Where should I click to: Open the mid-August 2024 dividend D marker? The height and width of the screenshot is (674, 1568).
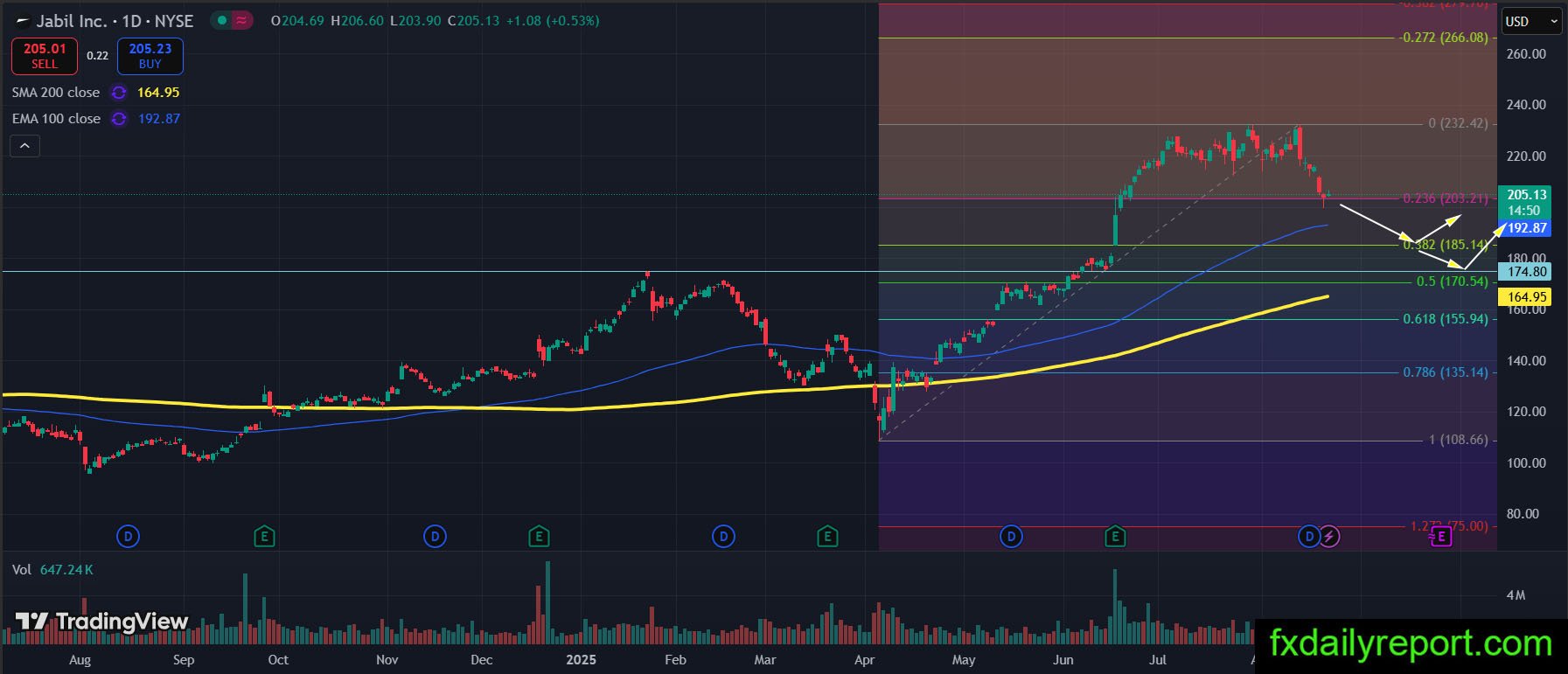pyautogui.click(x=129, y=536)
